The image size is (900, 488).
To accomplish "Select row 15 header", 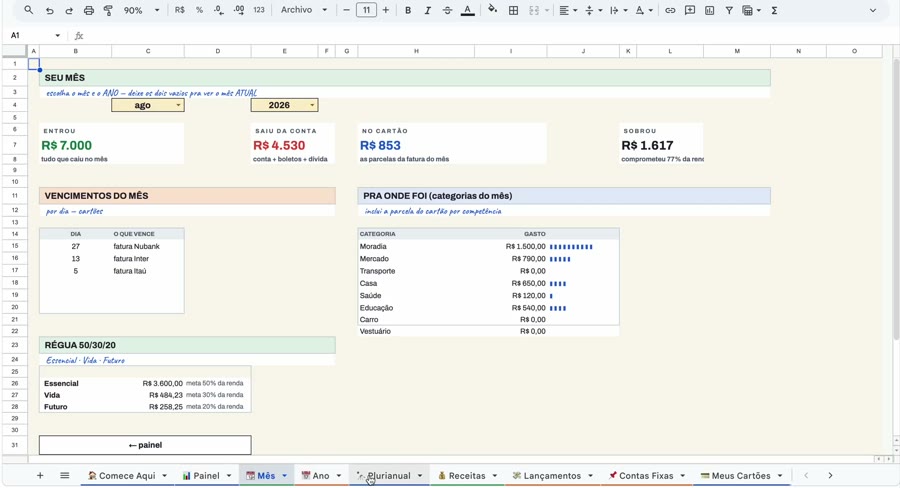I will (x=15, y=246).
